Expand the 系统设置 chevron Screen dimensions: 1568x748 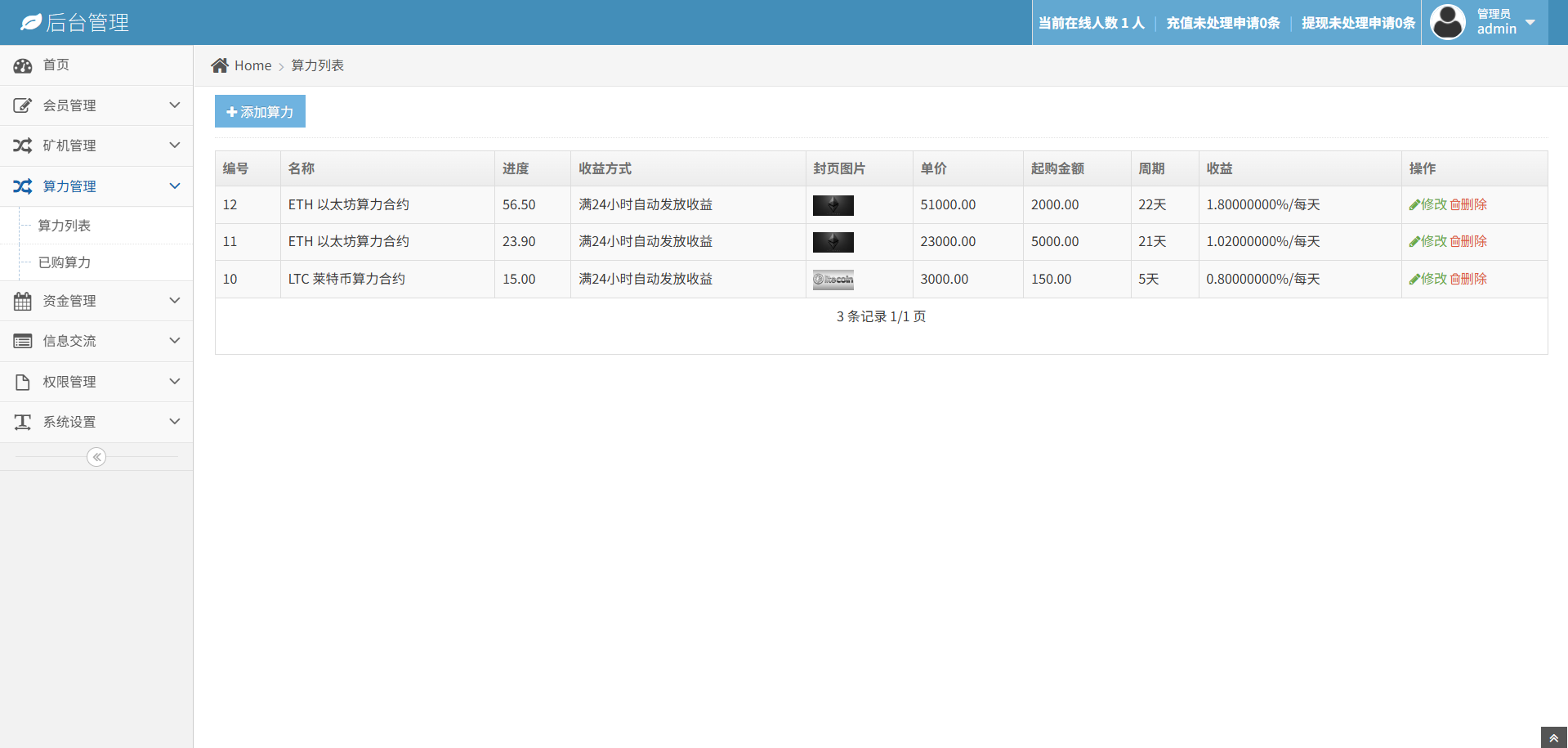point(175,422)
